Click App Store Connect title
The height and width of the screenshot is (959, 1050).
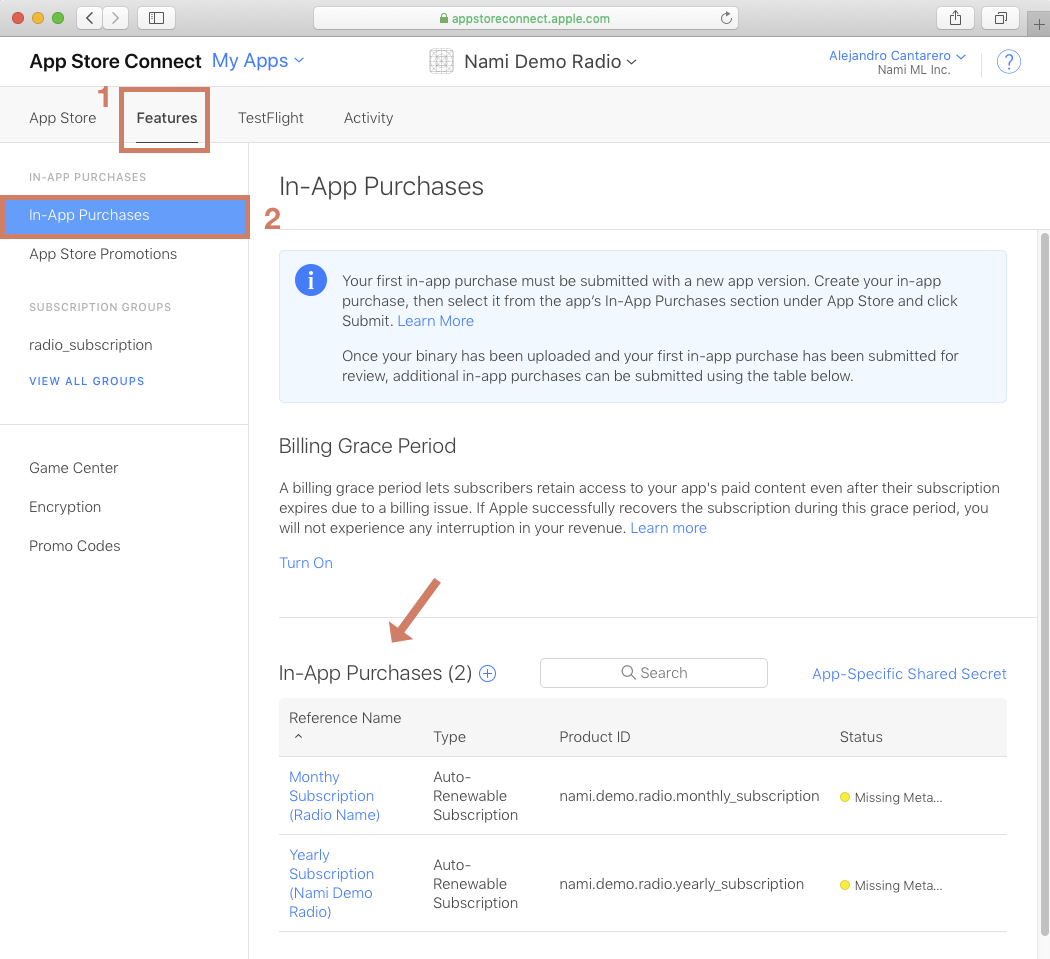coord(115,61)
